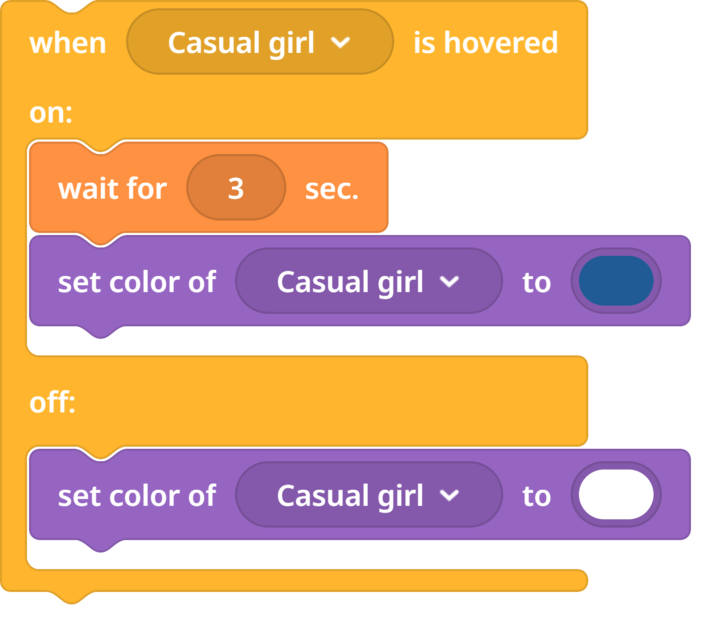Screen dimensions: 720x621
Task: Click the "is hovered" text on the event block
Action: tap(485, 43)
